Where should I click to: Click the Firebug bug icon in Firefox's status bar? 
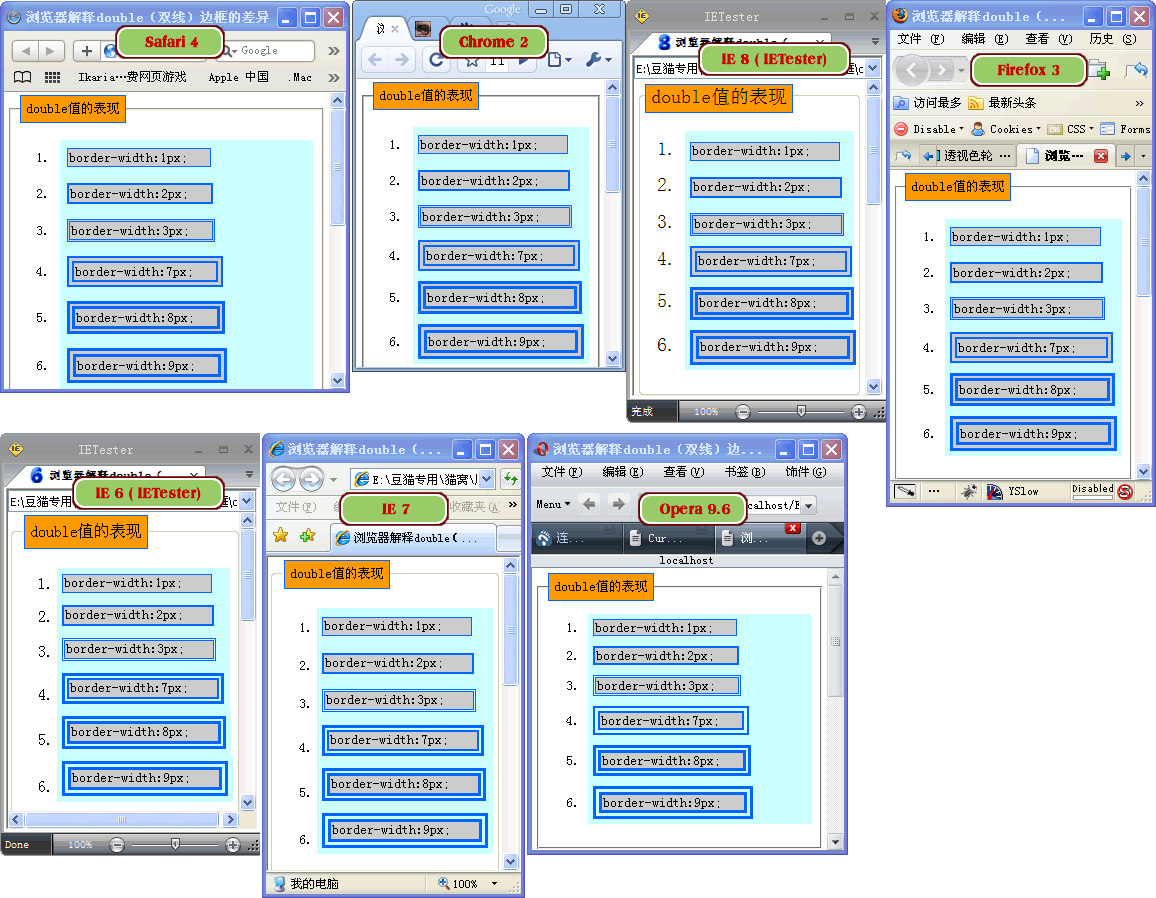click(969, 491)
